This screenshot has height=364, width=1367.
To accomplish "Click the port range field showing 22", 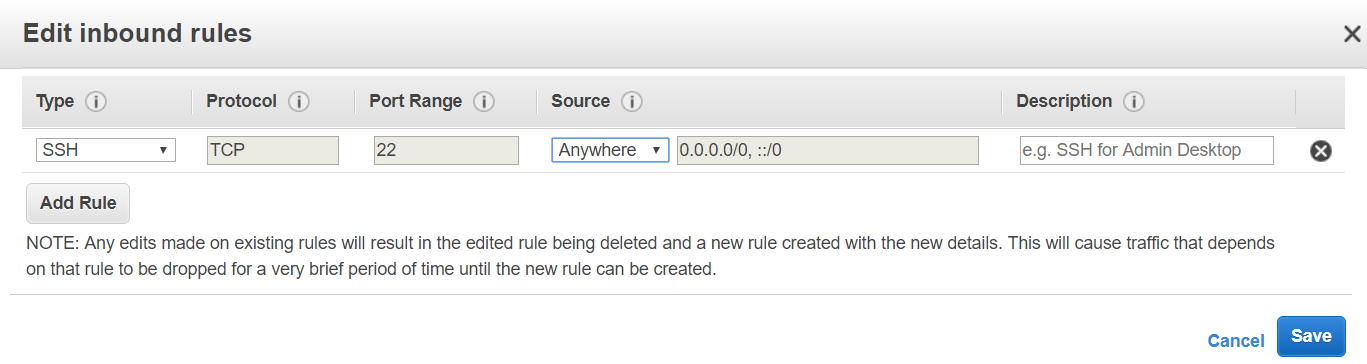I will [x=446, y=150].
